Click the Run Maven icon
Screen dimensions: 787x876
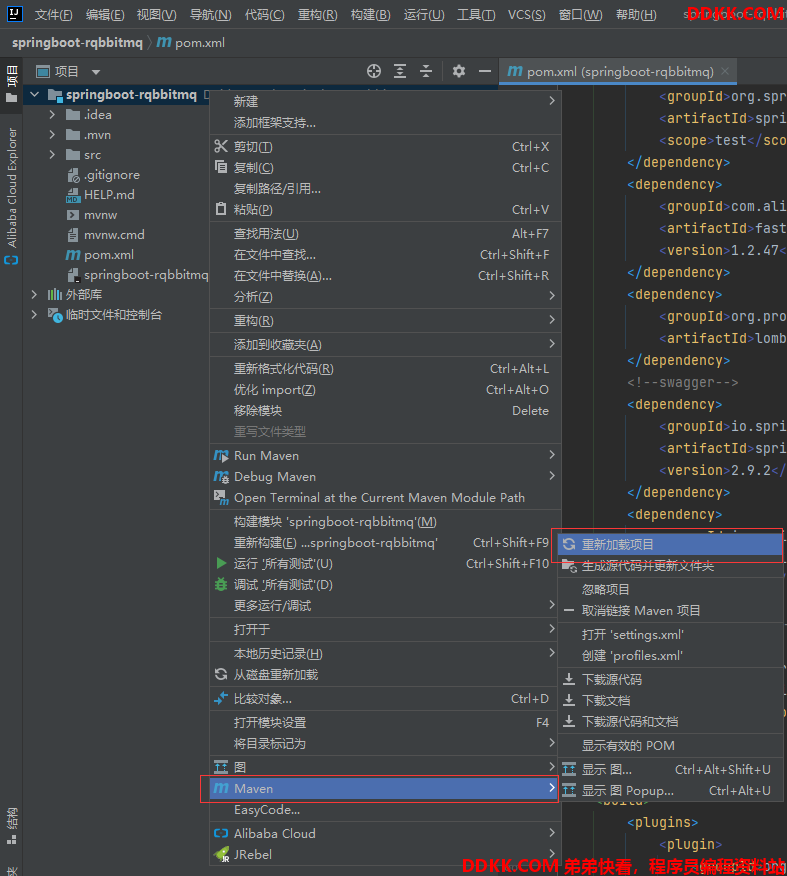point(221,456)
